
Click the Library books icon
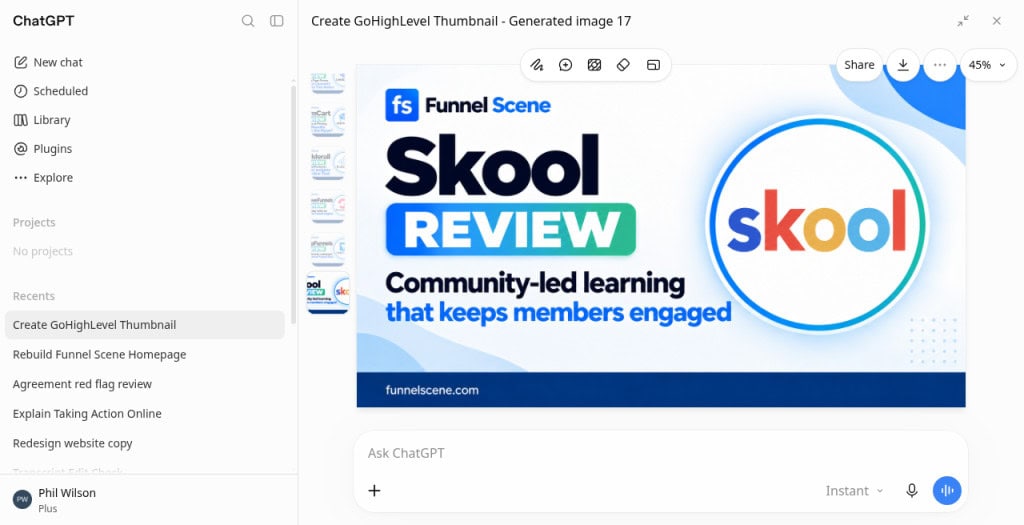21,119
